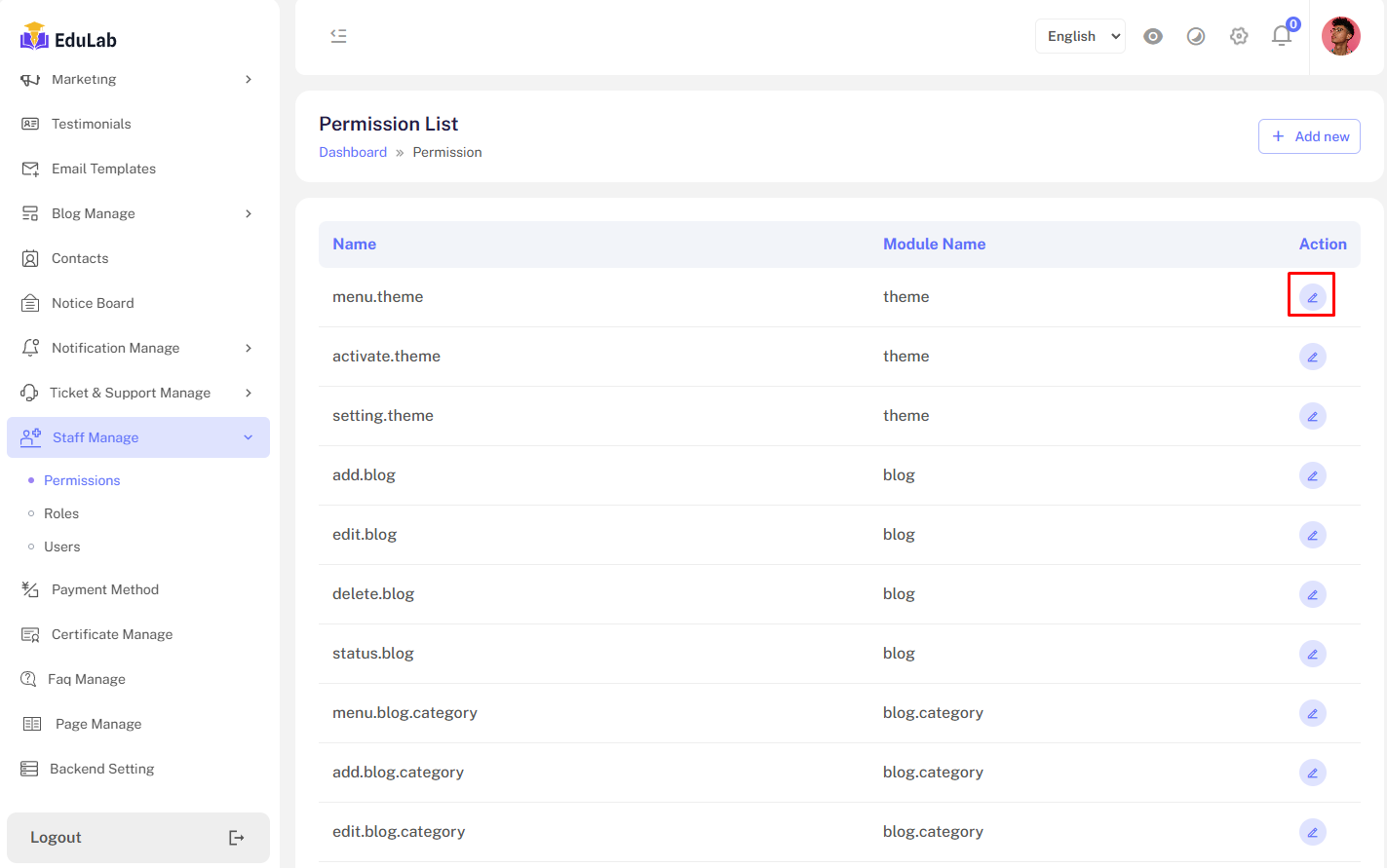Go to Dashboard breadcrumb link
The height and width of the screenshot is (868, 1387).
click(353, 152)
